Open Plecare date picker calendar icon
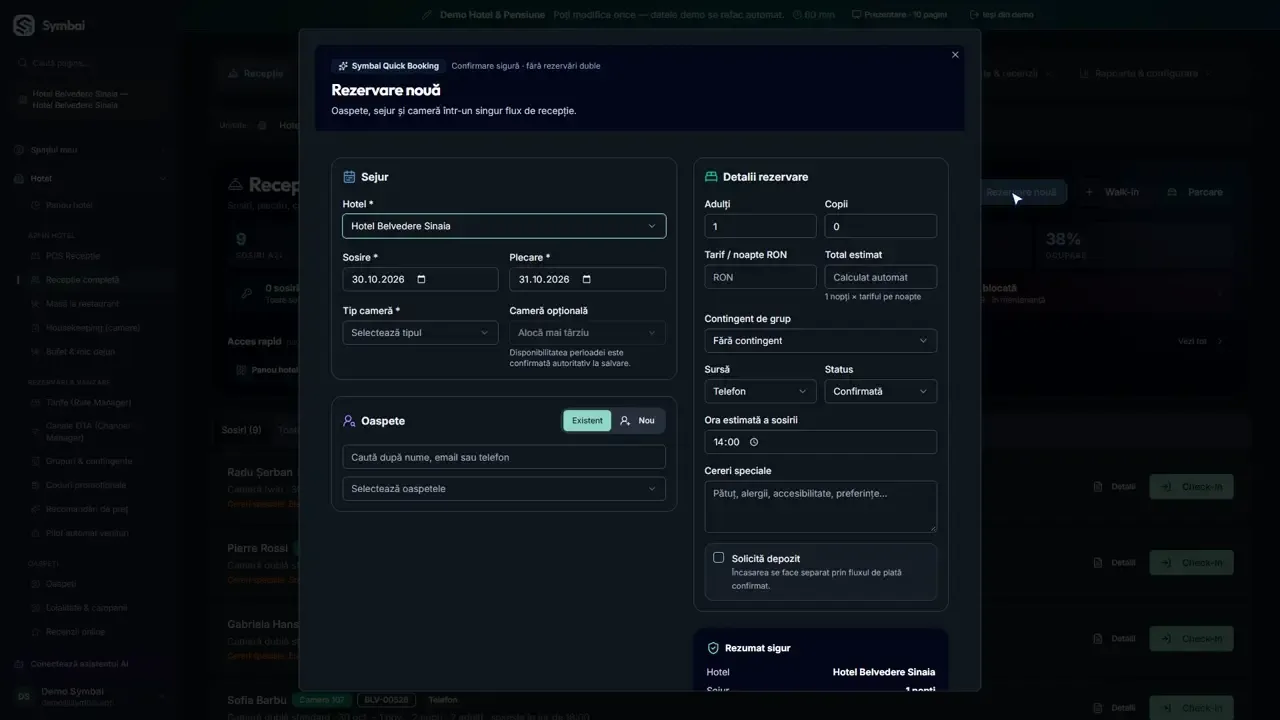The image size is (1280, 720). click(587, 279)
